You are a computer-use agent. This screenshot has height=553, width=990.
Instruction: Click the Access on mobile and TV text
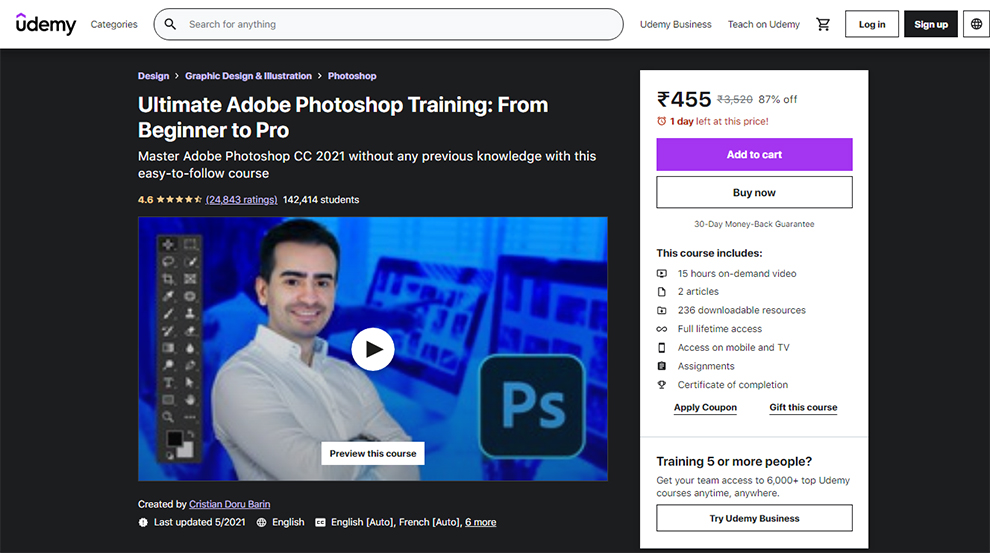point(733,347)
